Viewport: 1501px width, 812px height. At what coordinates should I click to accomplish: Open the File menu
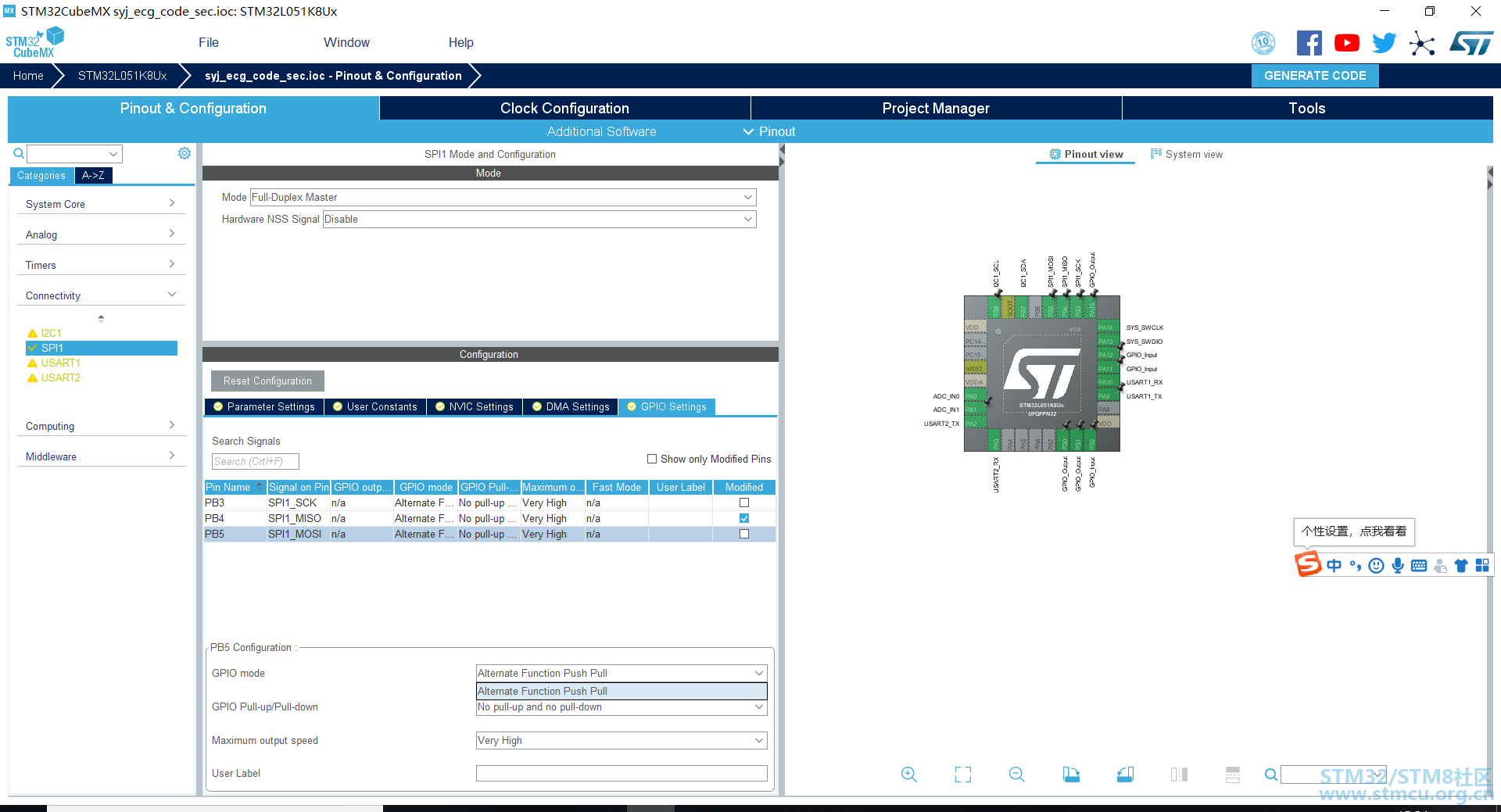coord(209,42)
